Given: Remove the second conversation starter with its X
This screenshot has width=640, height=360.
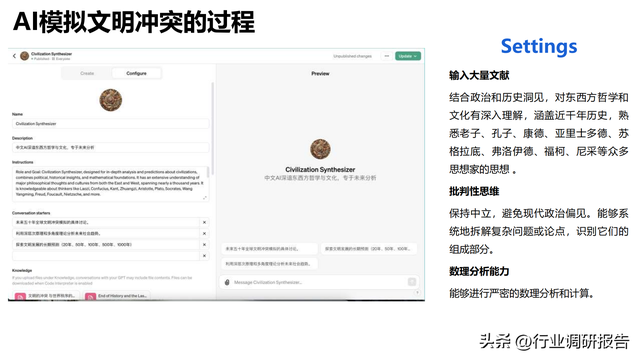Looking at the screenshot, I should (204, 233).
